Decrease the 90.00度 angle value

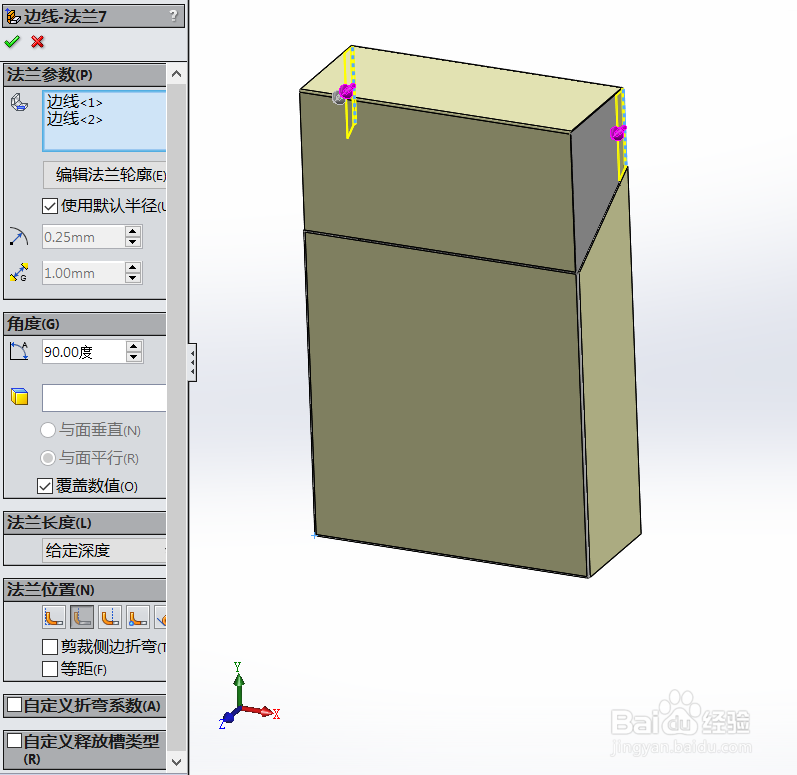point(134,357)
